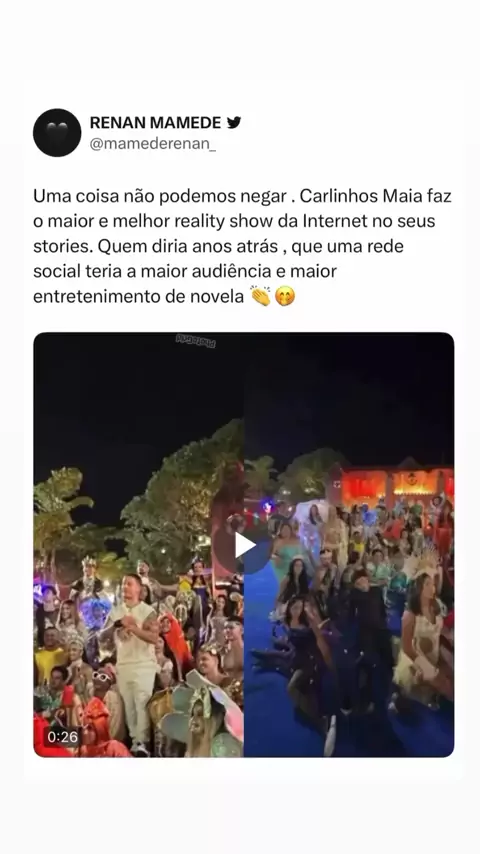The height and width of the screenshot is (854, 480).
Task: Tap the clapping hands emoji
Action: (261, 297)
